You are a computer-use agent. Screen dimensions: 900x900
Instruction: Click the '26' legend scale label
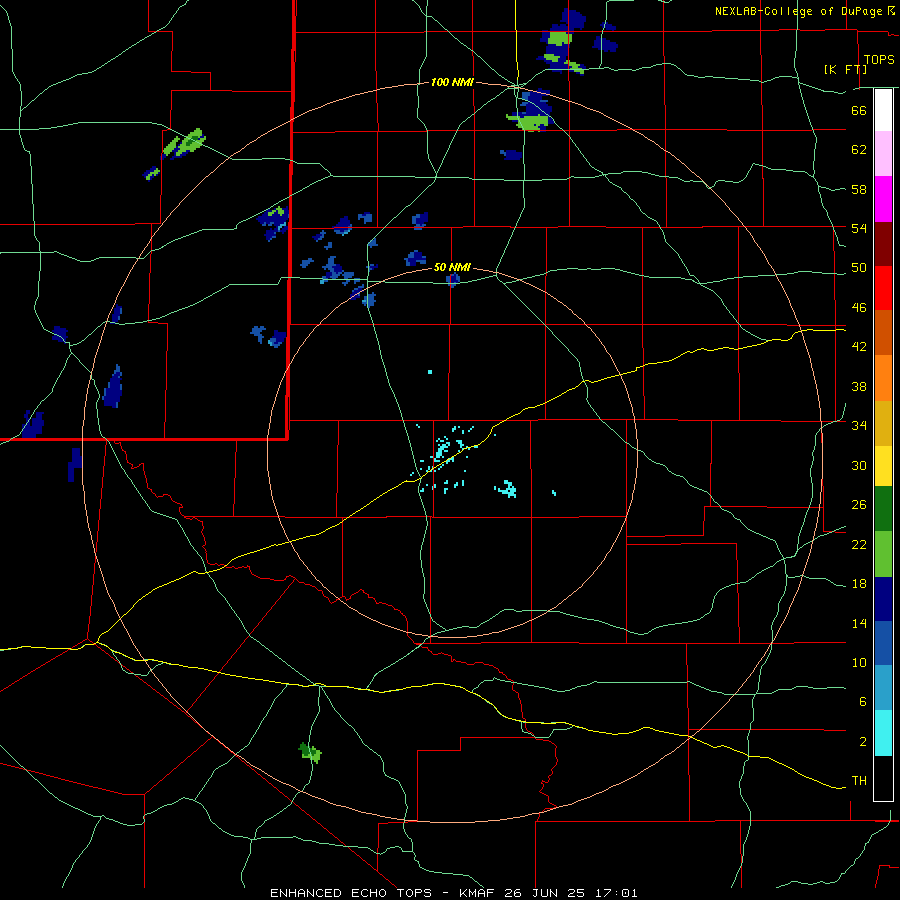(859, 505)
